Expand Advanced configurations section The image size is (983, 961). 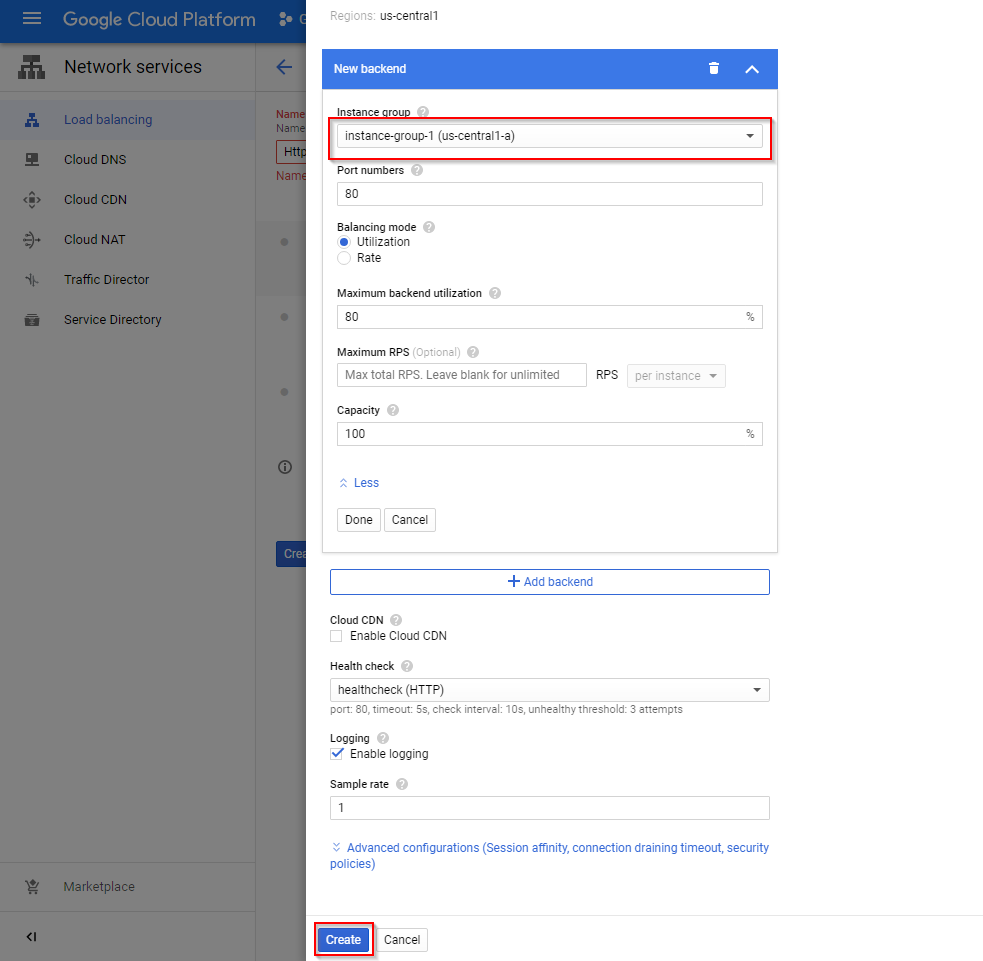coord(550,856)
